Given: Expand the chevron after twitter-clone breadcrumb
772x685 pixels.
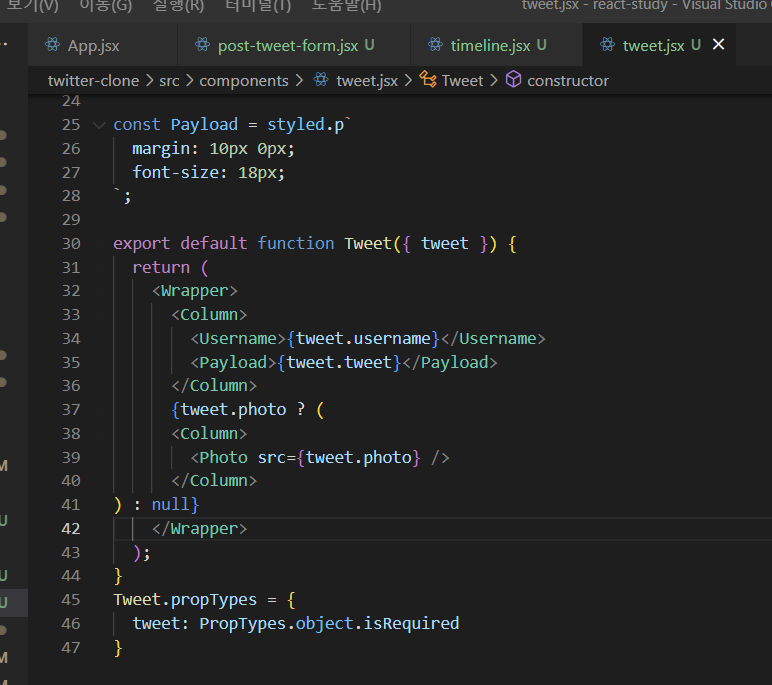Looking at the screenshot, I should (x=149, y=81).
